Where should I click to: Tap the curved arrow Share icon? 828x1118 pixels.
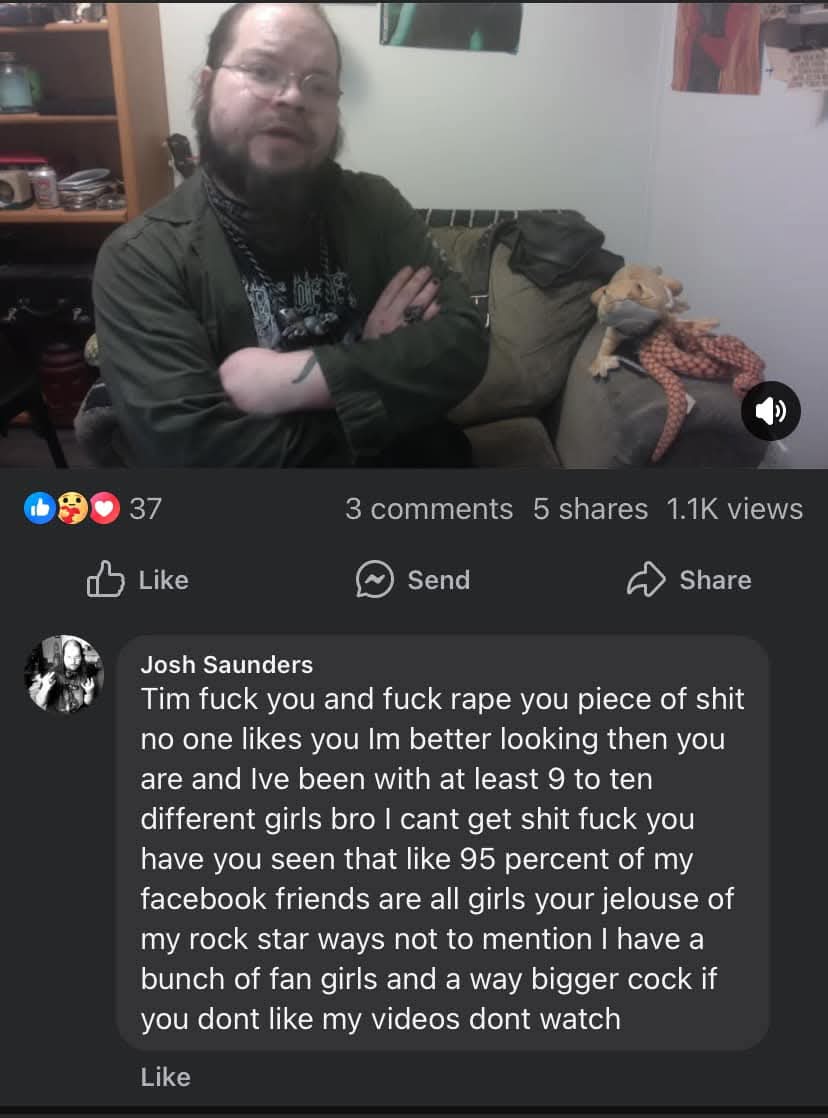(x=646, y=579)
